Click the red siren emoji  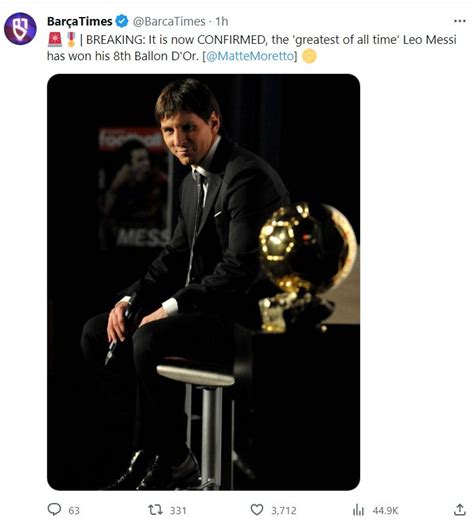(x=55, y=39)
